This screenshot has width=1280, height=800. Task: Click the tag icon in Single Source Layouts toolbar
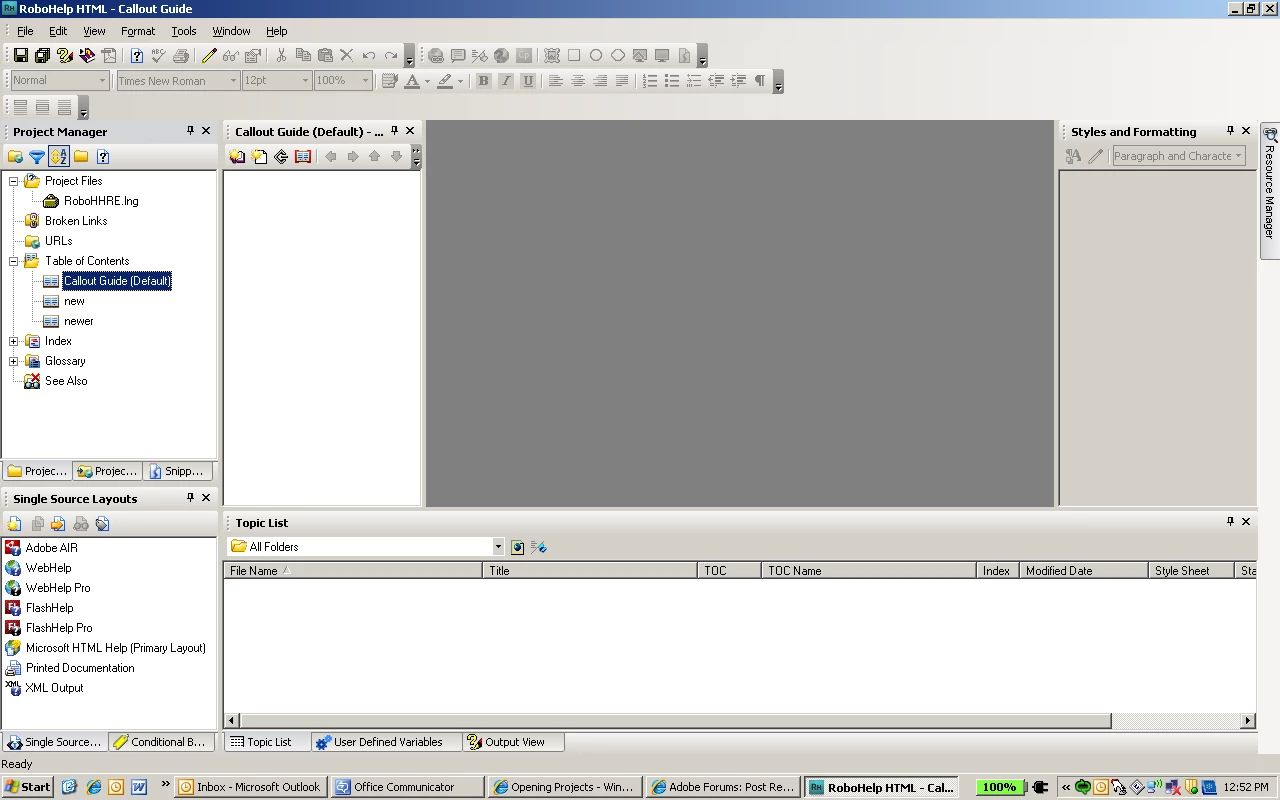[103, 524]
